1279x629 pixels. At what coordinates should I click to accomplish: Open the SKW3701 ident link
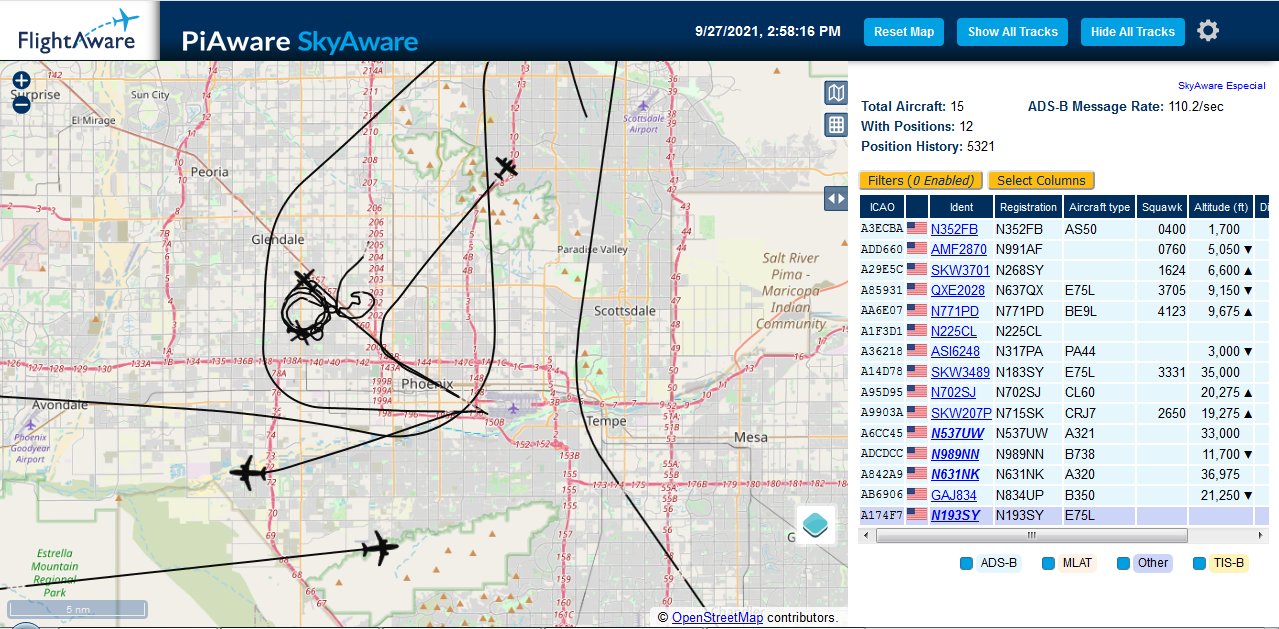tap(960, 270)
